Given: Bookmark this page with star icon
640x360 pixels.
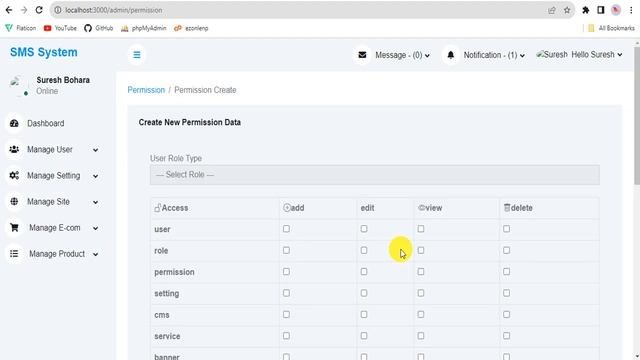Looking at the screenshot, I should click(x=567, y=10).
